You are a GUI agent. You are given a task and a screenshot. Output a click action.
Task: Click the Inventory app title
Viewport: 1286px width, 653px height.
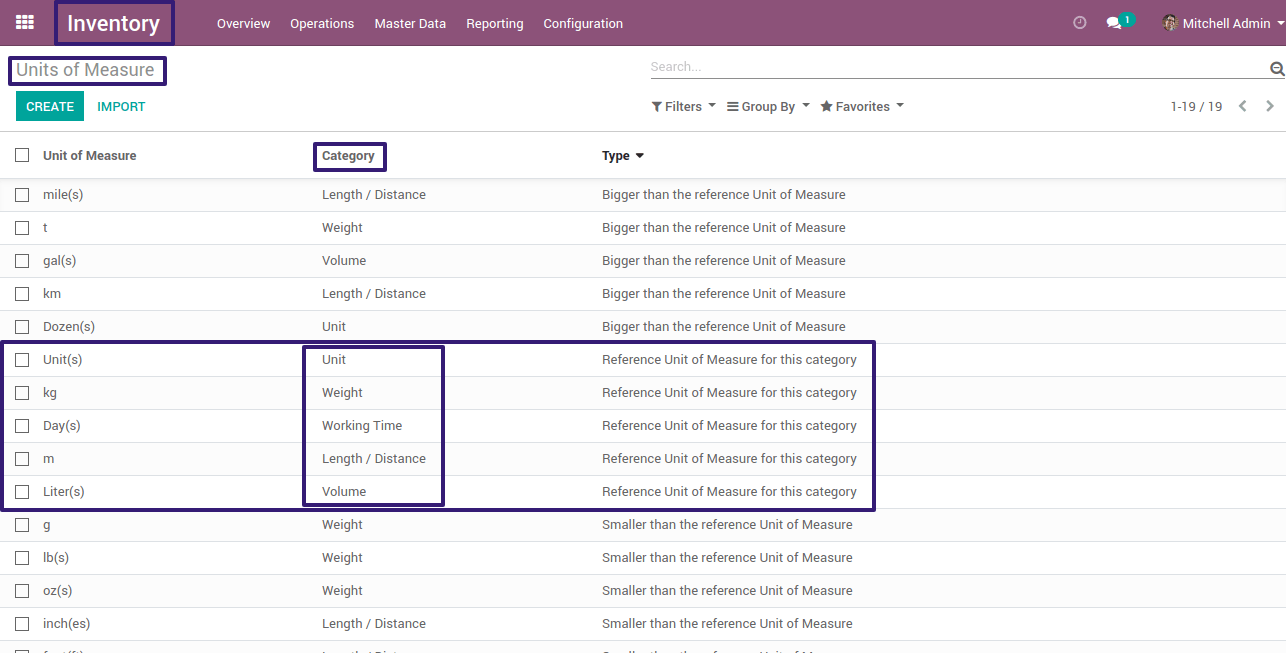coord(113,24)
